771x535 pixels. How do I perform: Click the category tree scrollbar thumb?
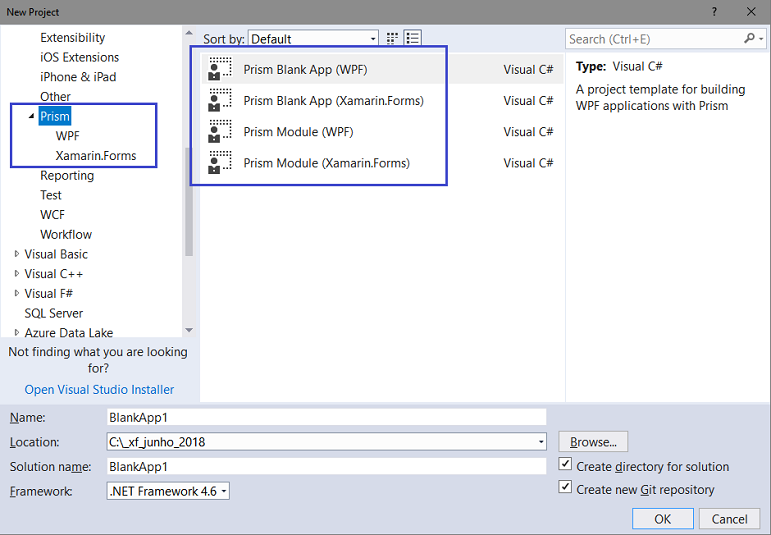tap(189, 202)
